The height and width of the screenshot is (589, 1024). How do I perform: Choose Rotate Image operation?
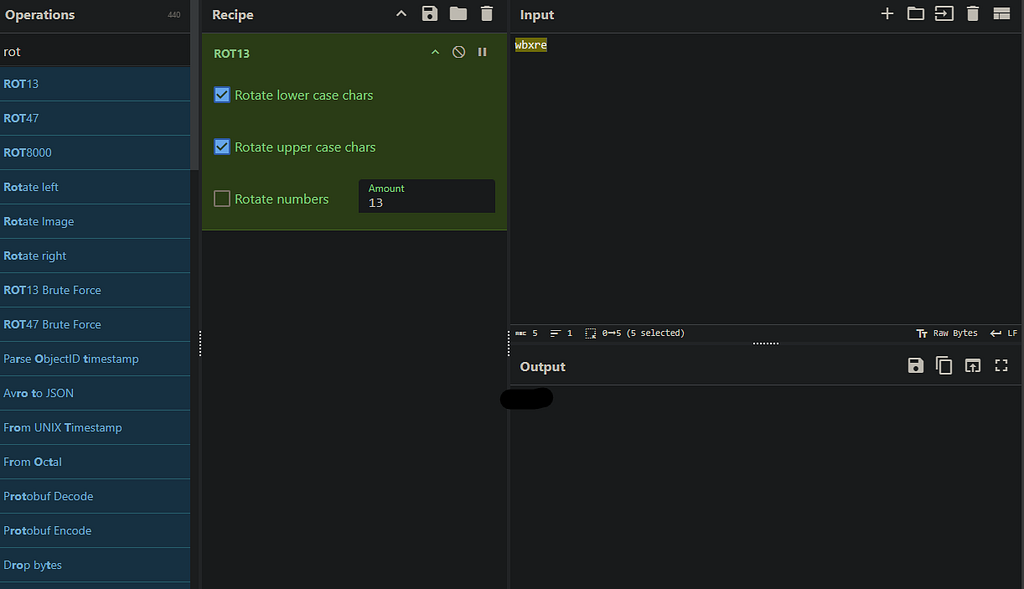(x=95, y=221)
